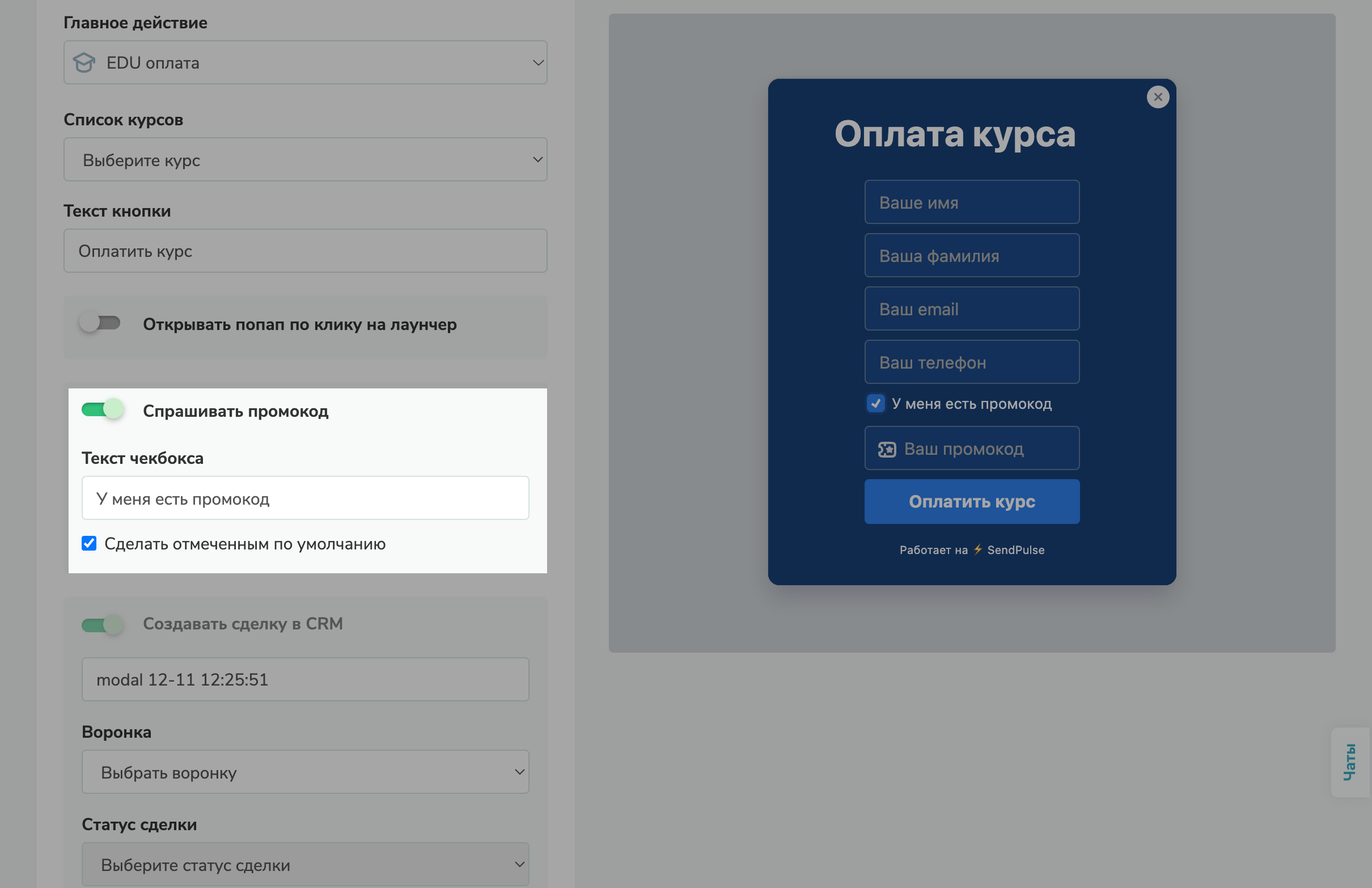Uncheck У меня есть промокод in preview
This screenshot has width=1372, height=888.
point(875,404)
